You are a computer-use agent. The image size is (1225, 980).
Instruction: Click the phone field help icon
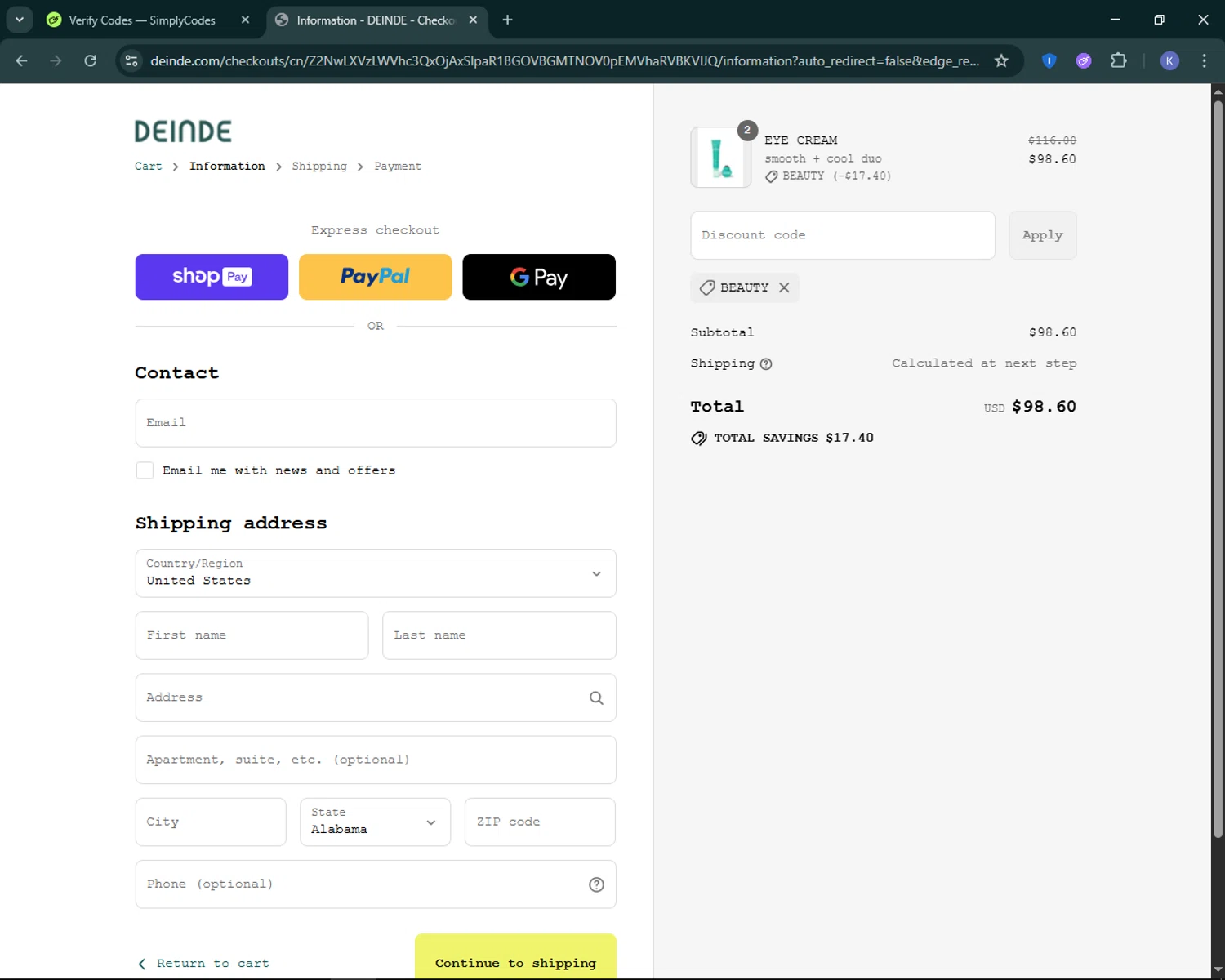[596, 884]
